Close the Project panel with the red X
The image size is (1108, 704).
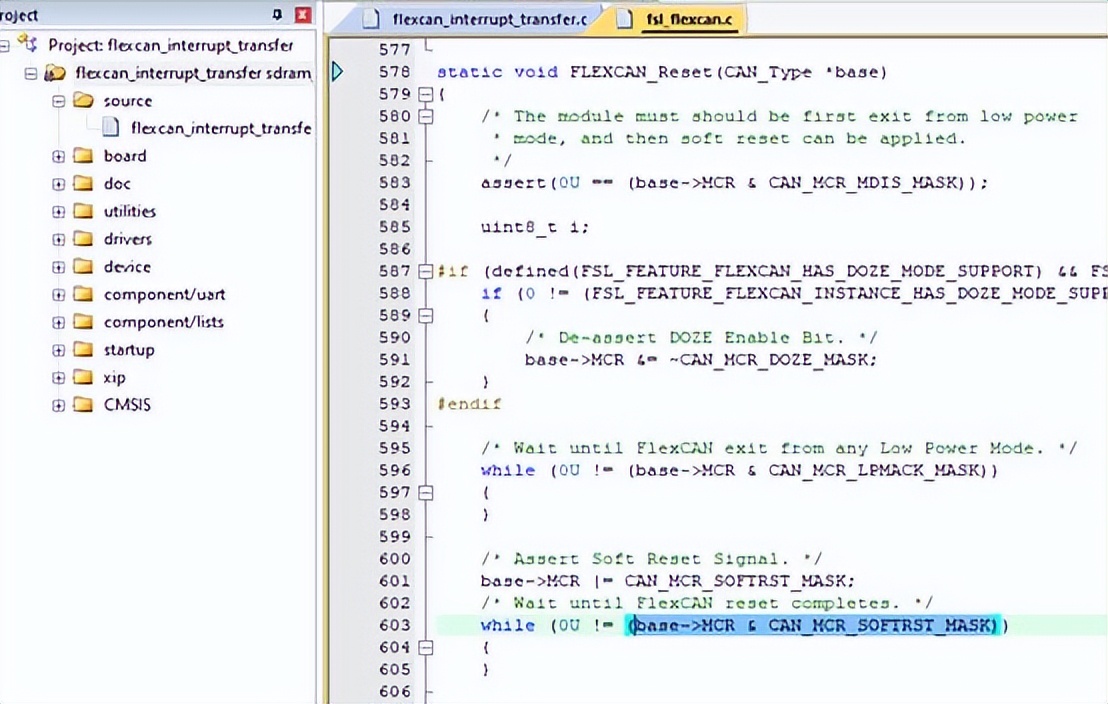(303, 14)
